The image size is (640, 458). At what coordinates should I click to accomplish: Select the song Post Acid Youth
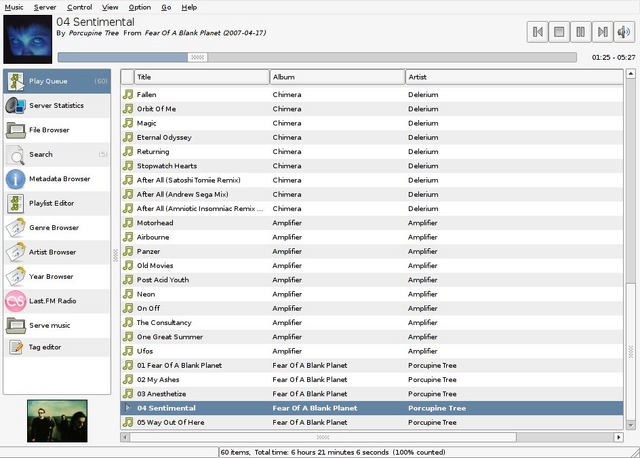pyautogui.click(x=372, y=280)
